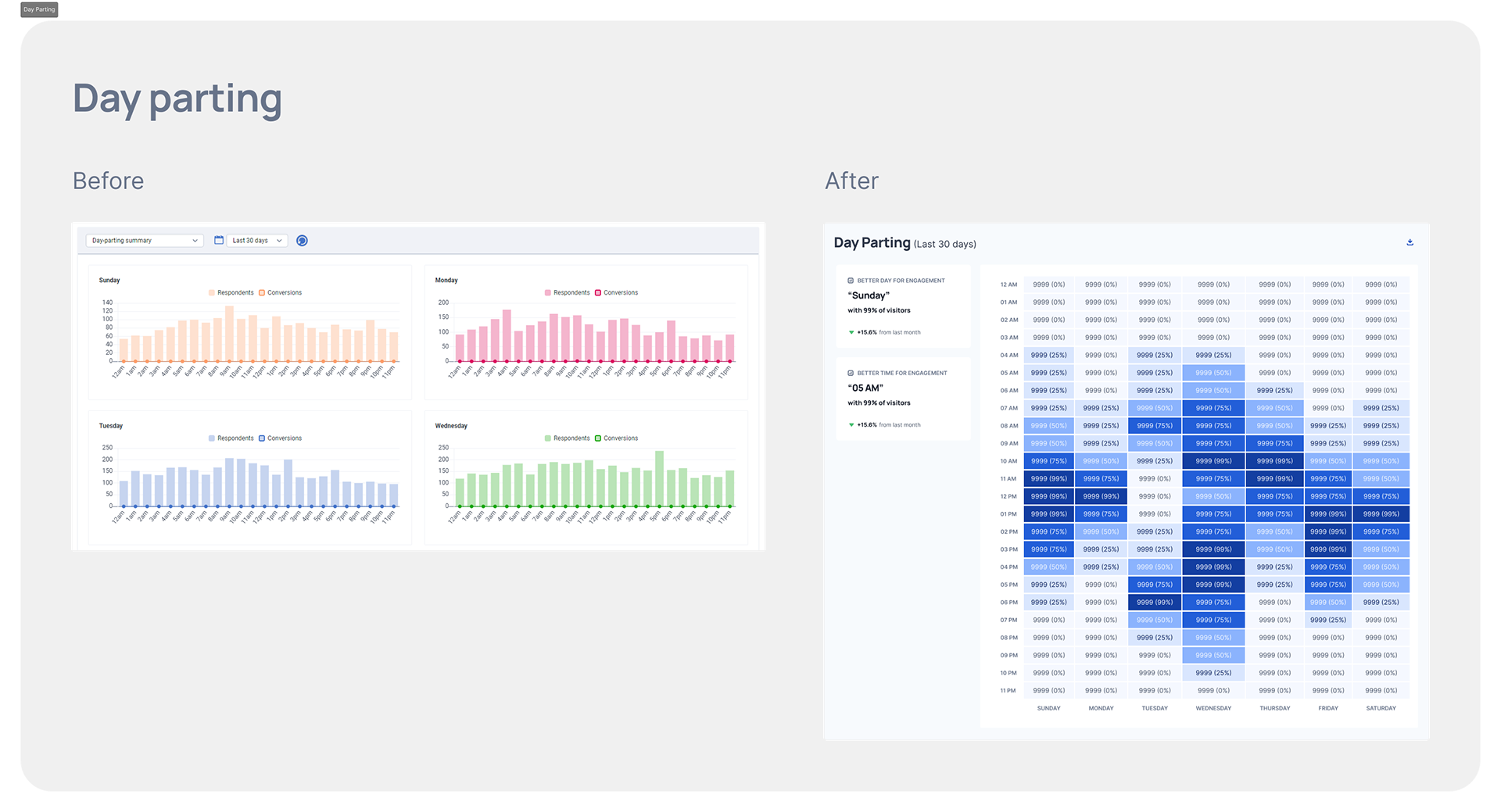Click the 05 AM row label
The height and width of the screenshot is (812, 1501).
point(1008,373)
